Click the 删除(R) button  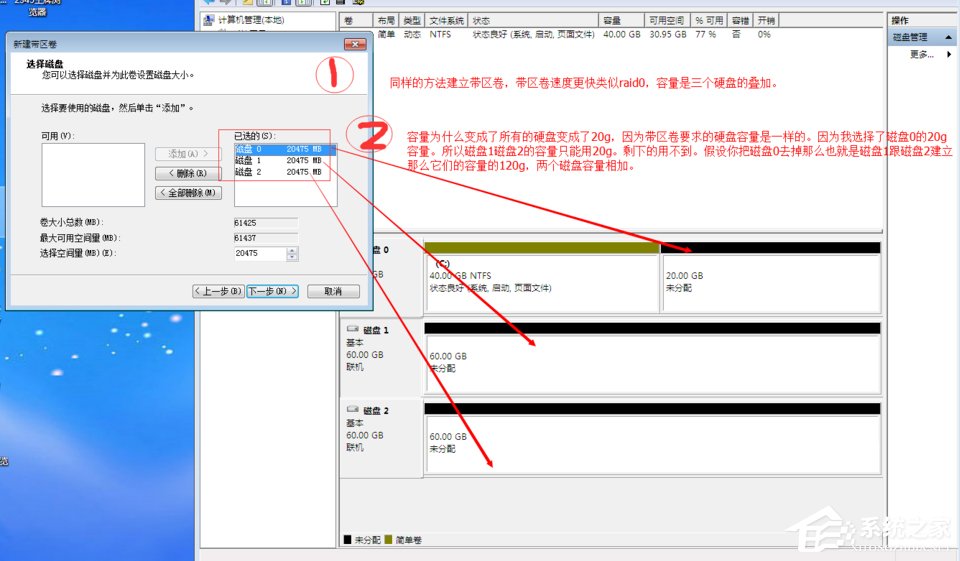pyautogui.click(x=188, y=173)
